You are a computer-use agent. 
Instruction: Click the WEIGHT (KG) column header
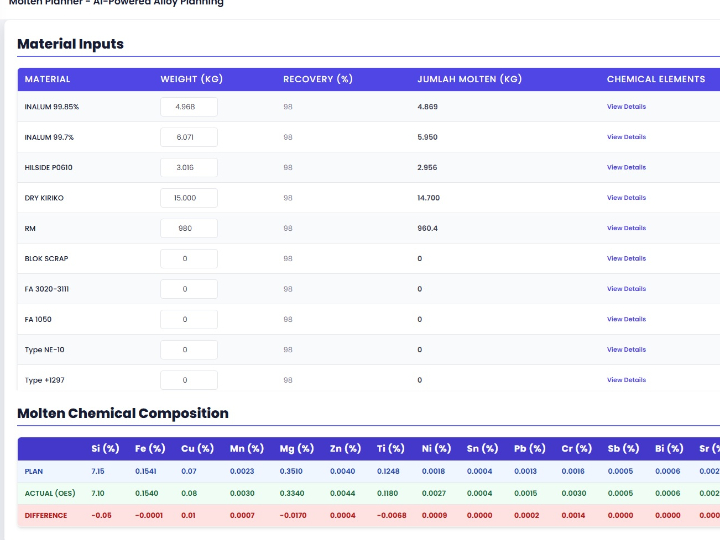coord(191,79)
